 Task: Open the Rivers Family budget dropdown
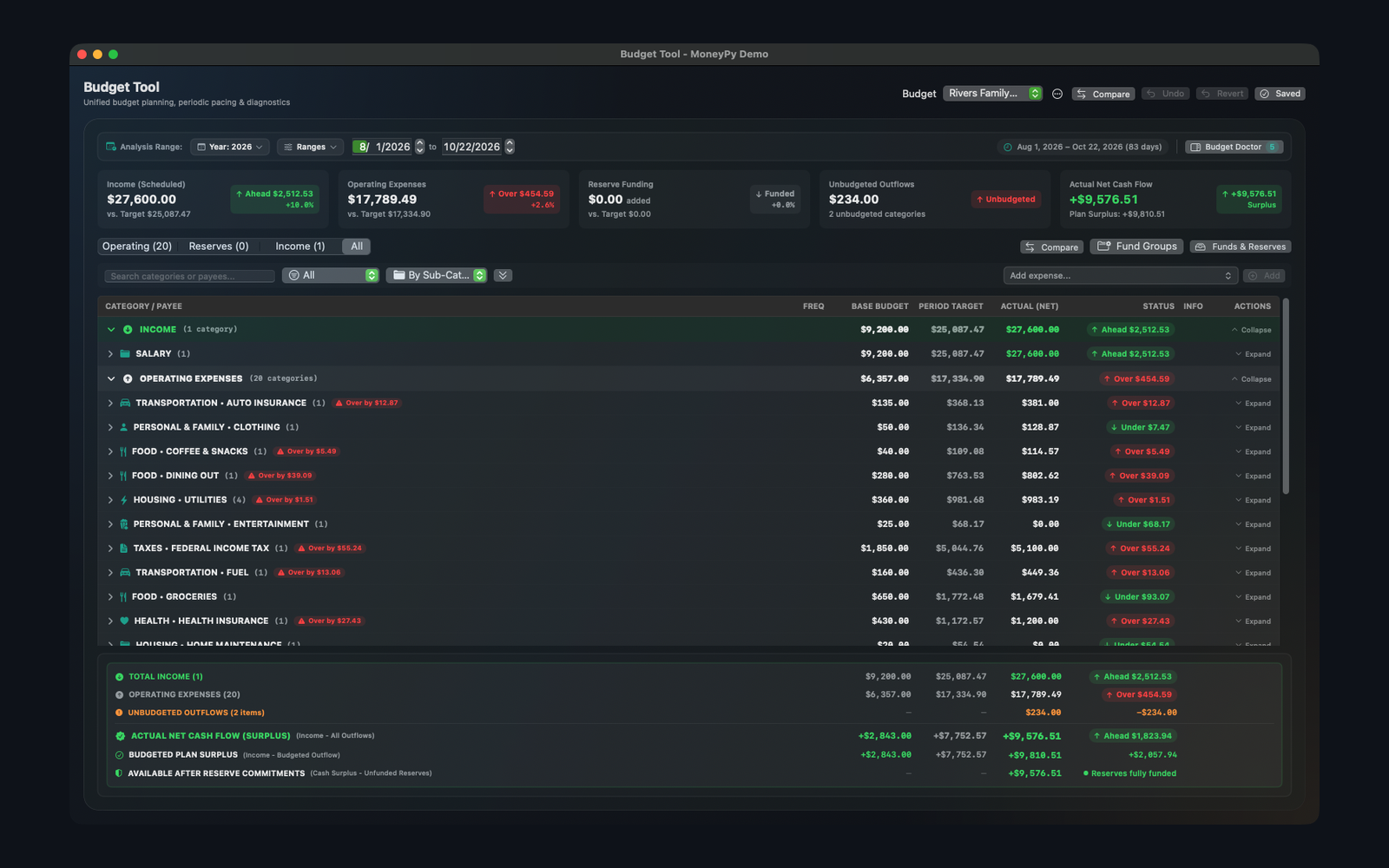click(x=992, y=93)
